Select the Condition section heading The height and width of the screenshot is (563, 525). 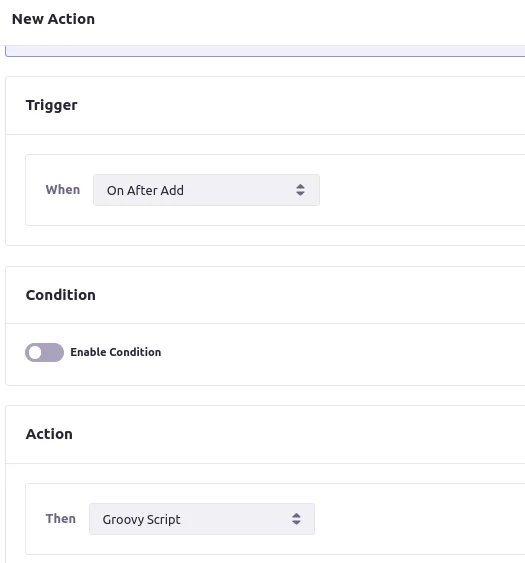coord(61,295)
